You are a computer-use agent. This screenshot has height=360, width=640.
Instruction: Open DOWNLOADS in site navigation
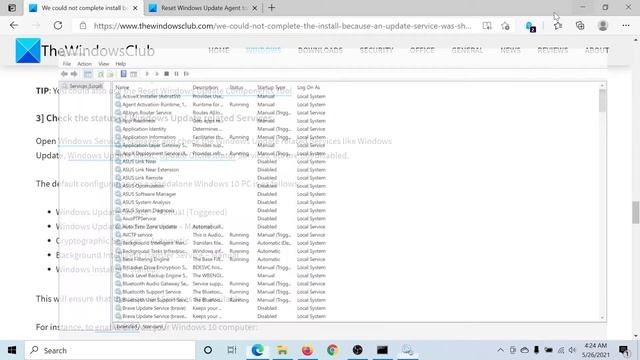(x=320, y=50)
